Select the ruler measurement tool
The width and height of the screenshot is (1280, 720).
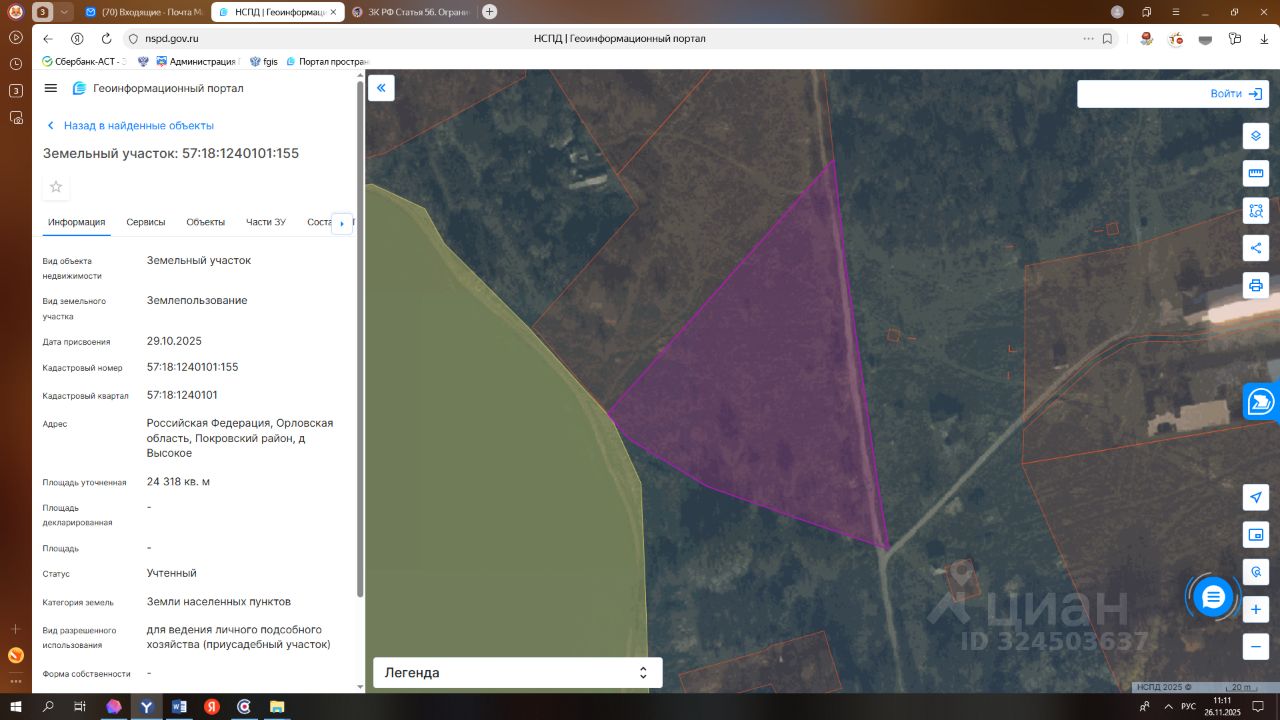(1256, 173)
